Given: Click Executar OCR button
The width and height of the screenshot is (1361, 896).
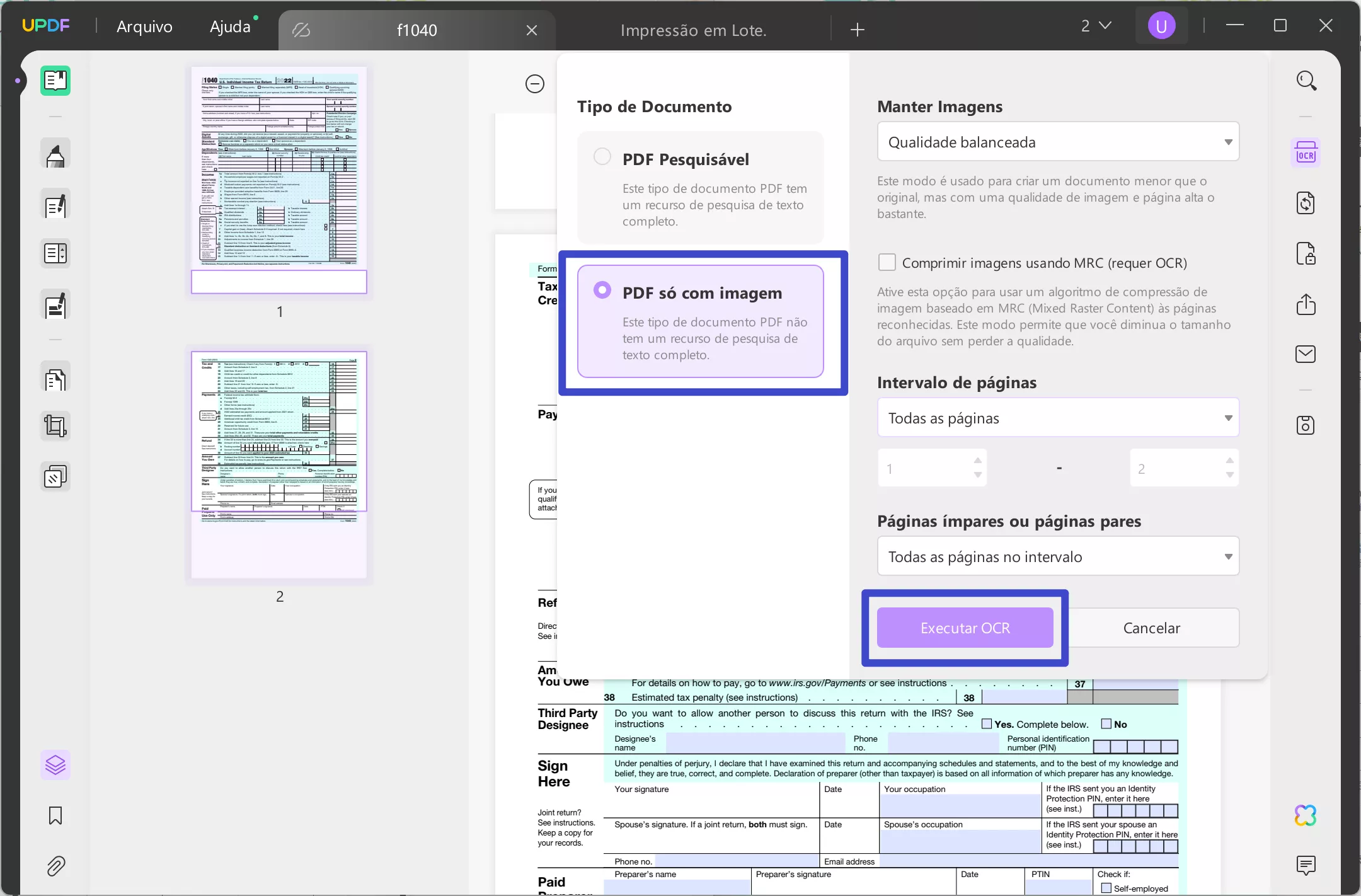Looking at the screenshot, I should (964, 627).
